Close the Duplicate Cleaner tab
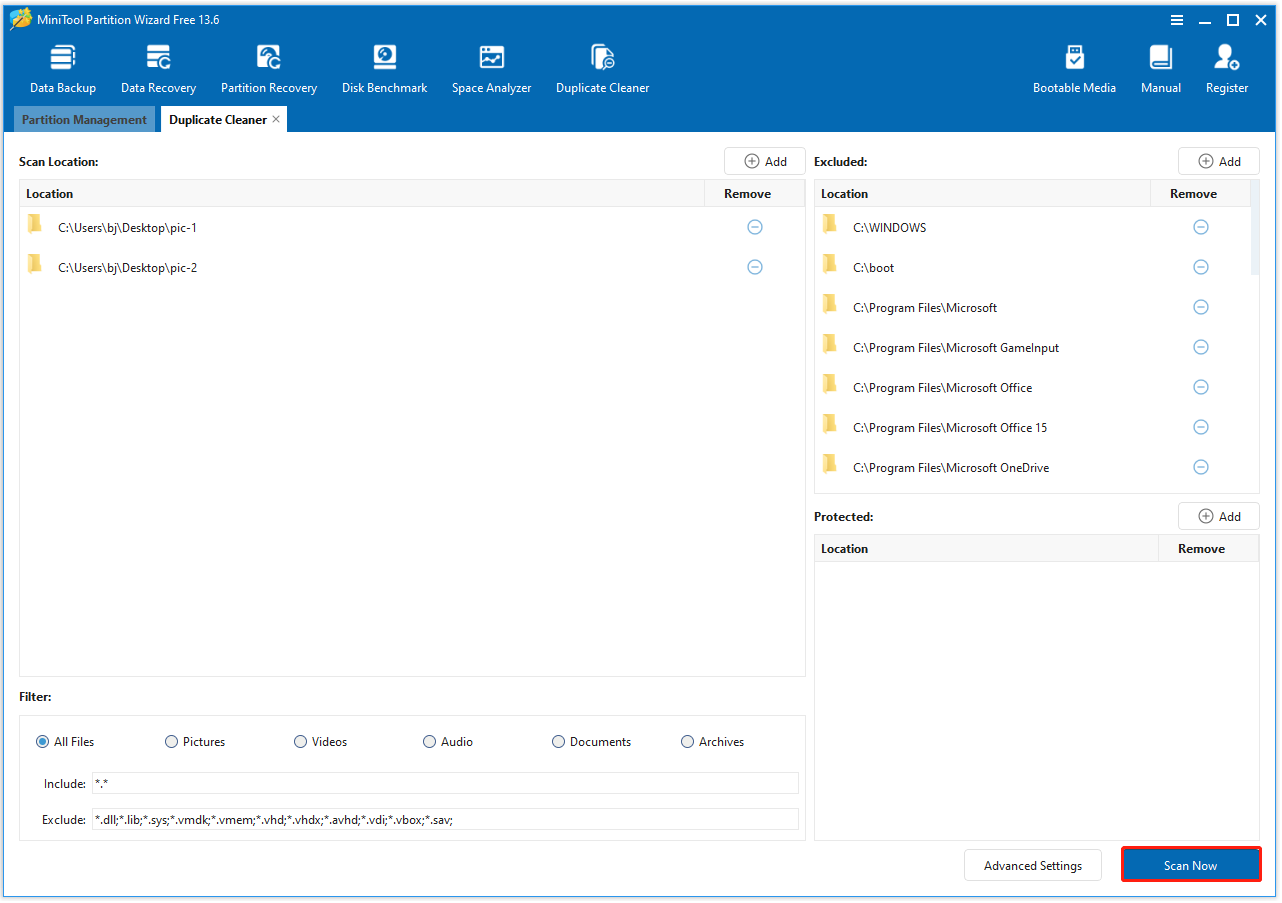This screenshot has height=903, width=1282. pos(276,119)
